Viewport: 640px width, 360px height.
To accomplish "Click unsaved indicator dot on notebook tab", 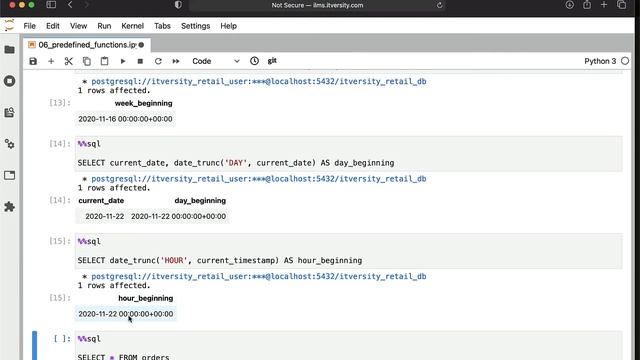I will pos(141,45).
